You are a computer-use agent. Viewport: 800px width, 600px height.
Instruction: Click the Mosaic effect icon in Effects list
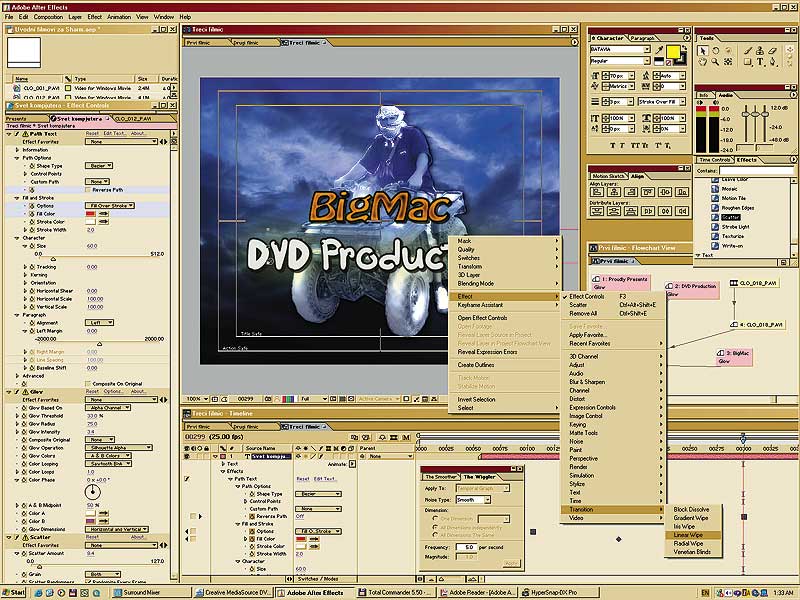pyautogui.click(x=715, y=189)
